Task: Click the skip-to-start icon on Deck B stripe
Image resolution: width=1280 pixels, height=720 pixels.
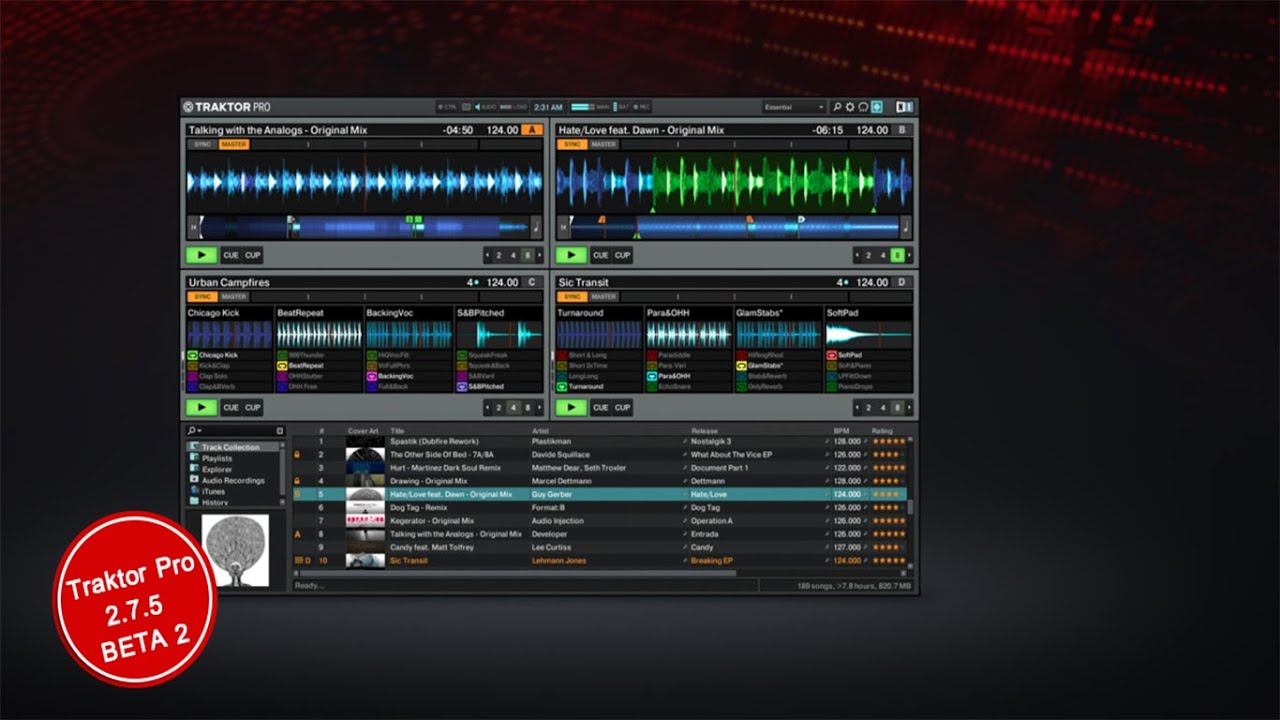Action: click(562, 229)
